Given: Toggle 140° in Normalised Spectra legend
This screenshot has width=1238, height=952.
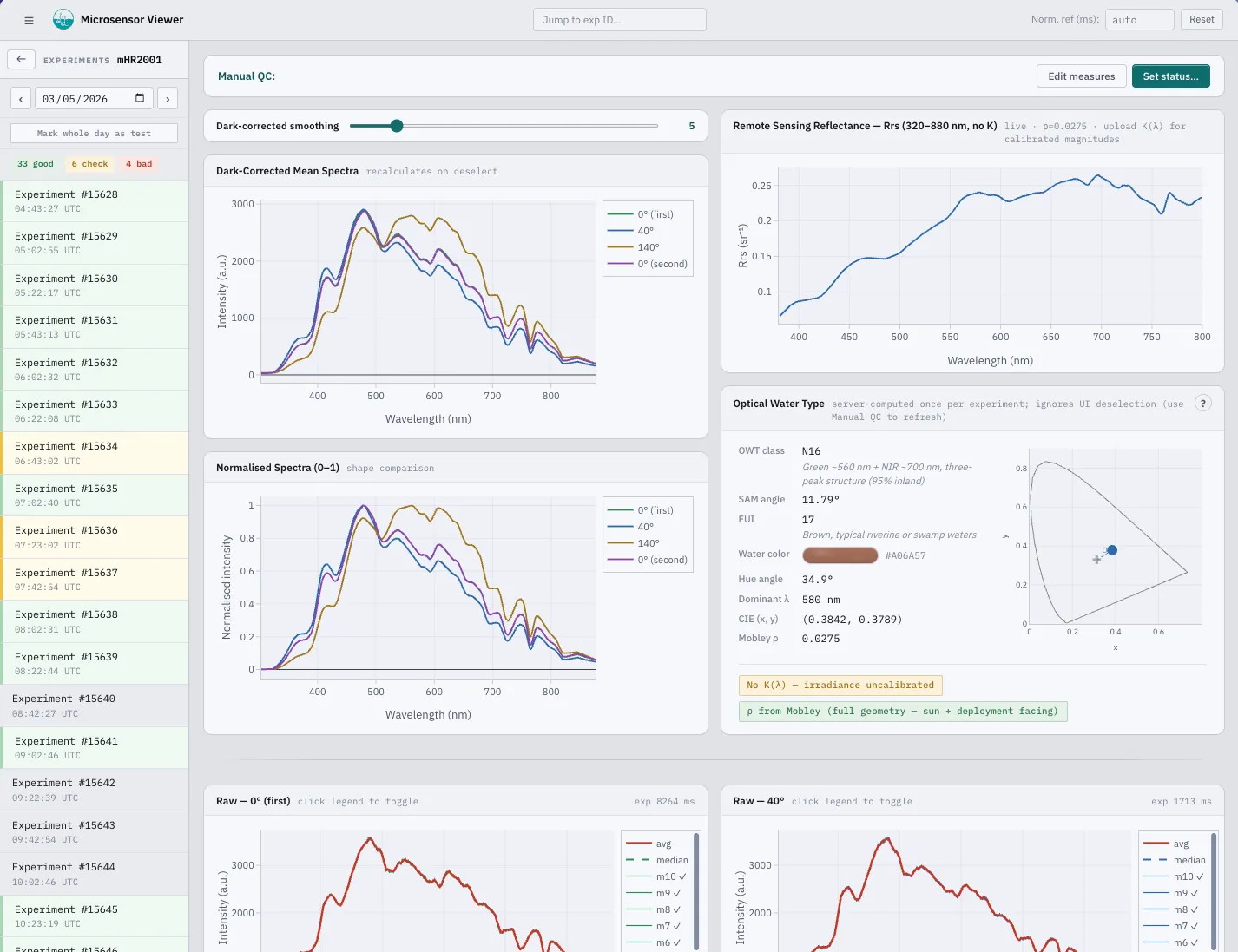Looking at the screenshot, I should (x=648, y=543).
